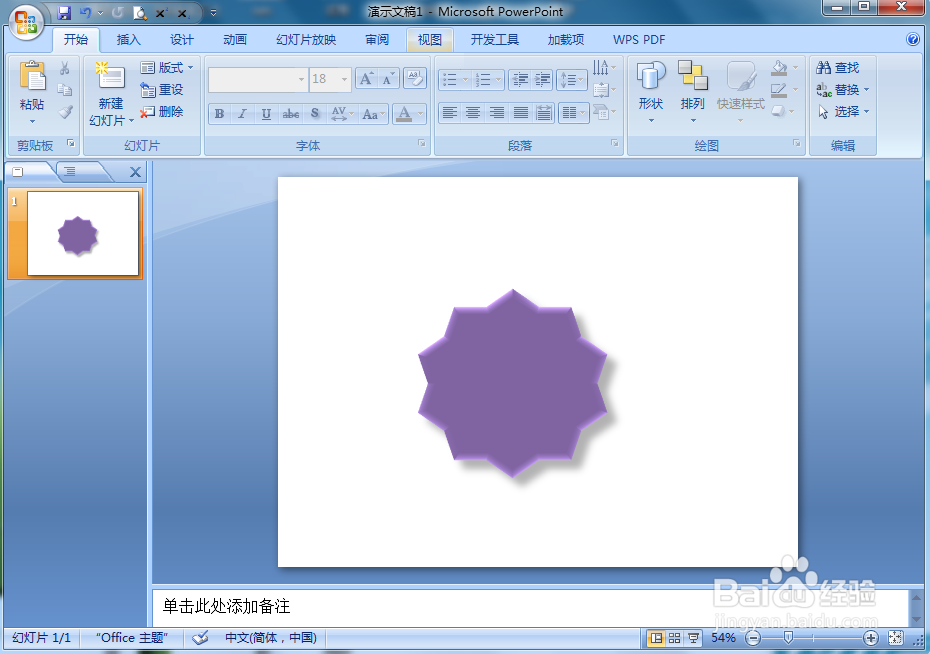Toggle underline formatting
930x654 pixels.
[x=266, y=114]
